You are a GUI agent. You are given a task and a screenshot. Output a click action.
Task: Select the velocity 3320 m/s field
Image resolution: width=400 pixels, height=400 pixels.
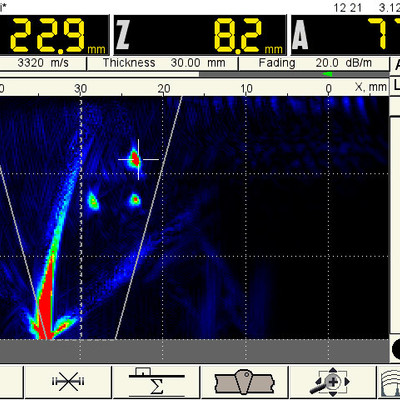pyautogui.click(x=43, y=63)
